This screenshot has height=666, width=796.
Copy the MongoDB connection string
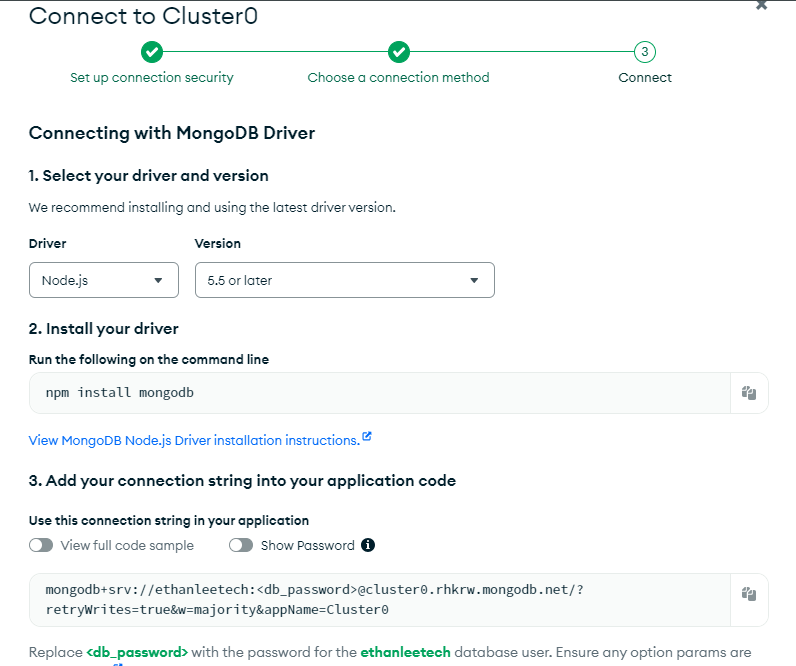coord(748,594)
